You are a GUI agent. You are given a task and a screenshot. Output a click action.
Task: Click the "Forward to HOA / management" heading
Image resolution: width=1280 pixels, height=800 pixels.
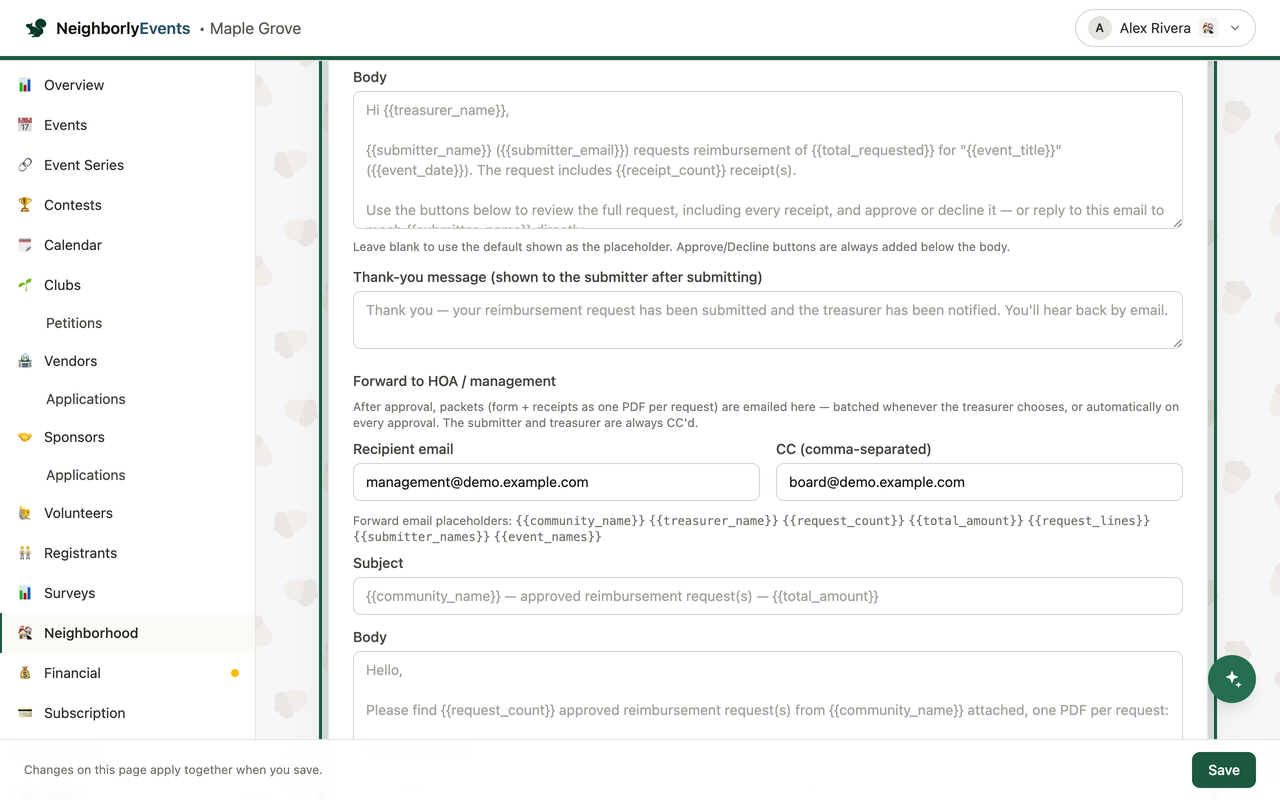click(x=454, y=381)
